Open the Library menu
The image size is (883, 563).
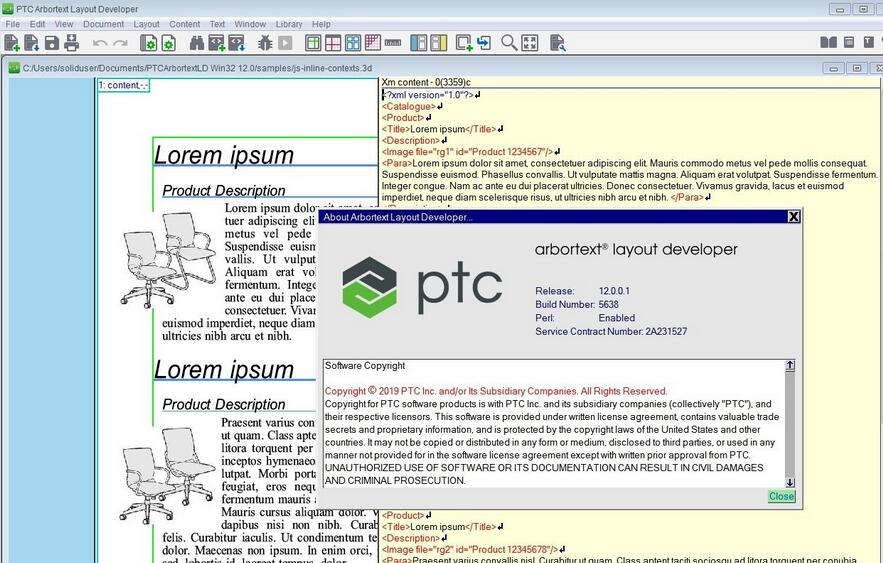pyautogui.click(x=289, y=24)
